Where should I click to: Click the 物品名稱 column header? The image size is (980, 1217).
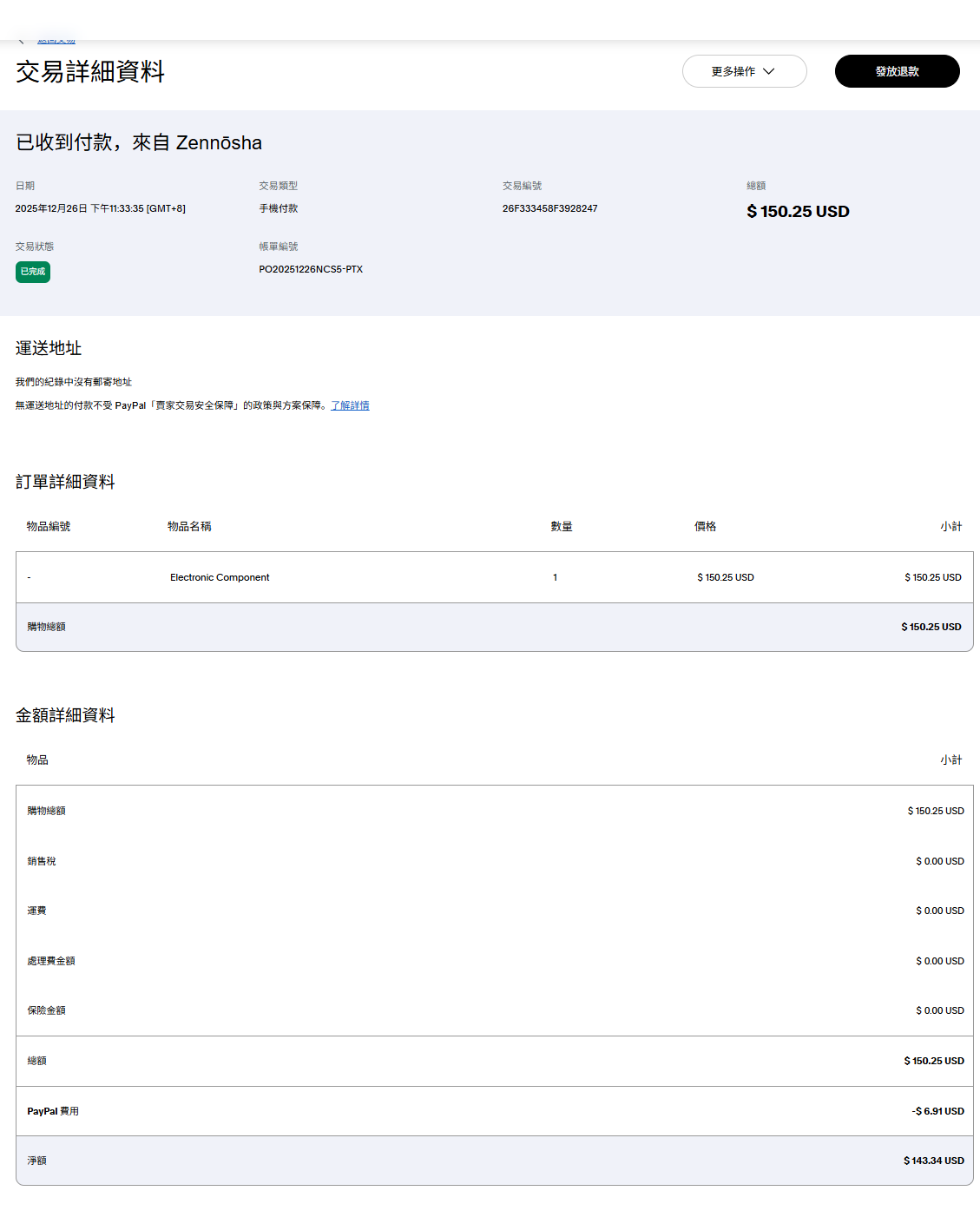(x=189, y=526)
